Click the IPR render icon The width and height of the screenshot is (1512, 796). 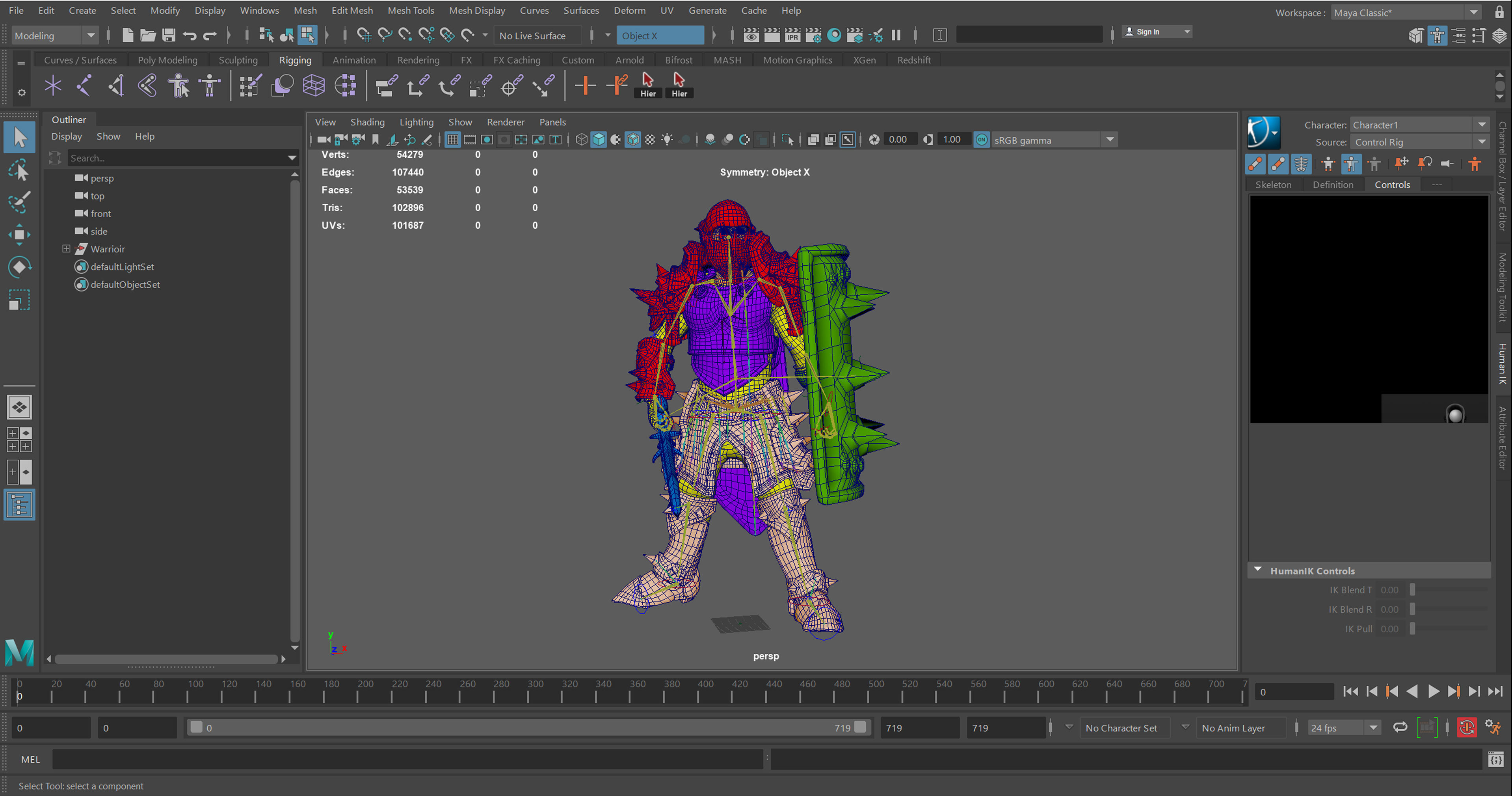click(792, 35)
